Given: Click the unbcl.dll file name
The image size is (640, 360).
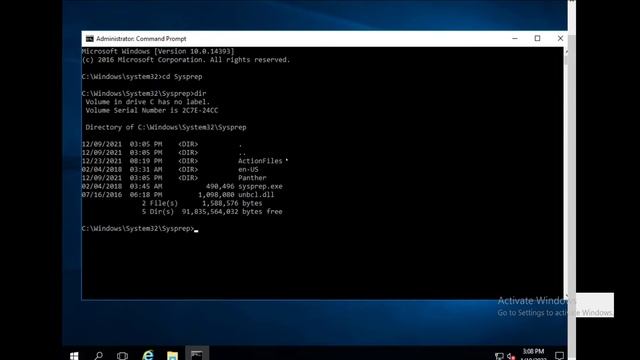Looking at the screenshot, I should pos(256,195).
